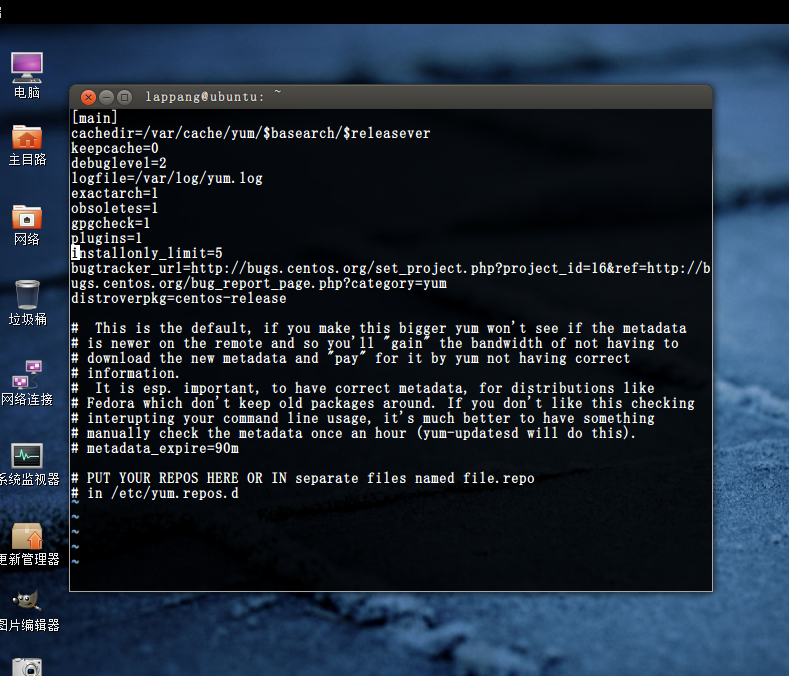Image resolution: width=789 pixels, height=676 pixels.
Task: Click the cachedir=/var/cache/yum line
Action: pyautogui.click(x=251, y=133)
